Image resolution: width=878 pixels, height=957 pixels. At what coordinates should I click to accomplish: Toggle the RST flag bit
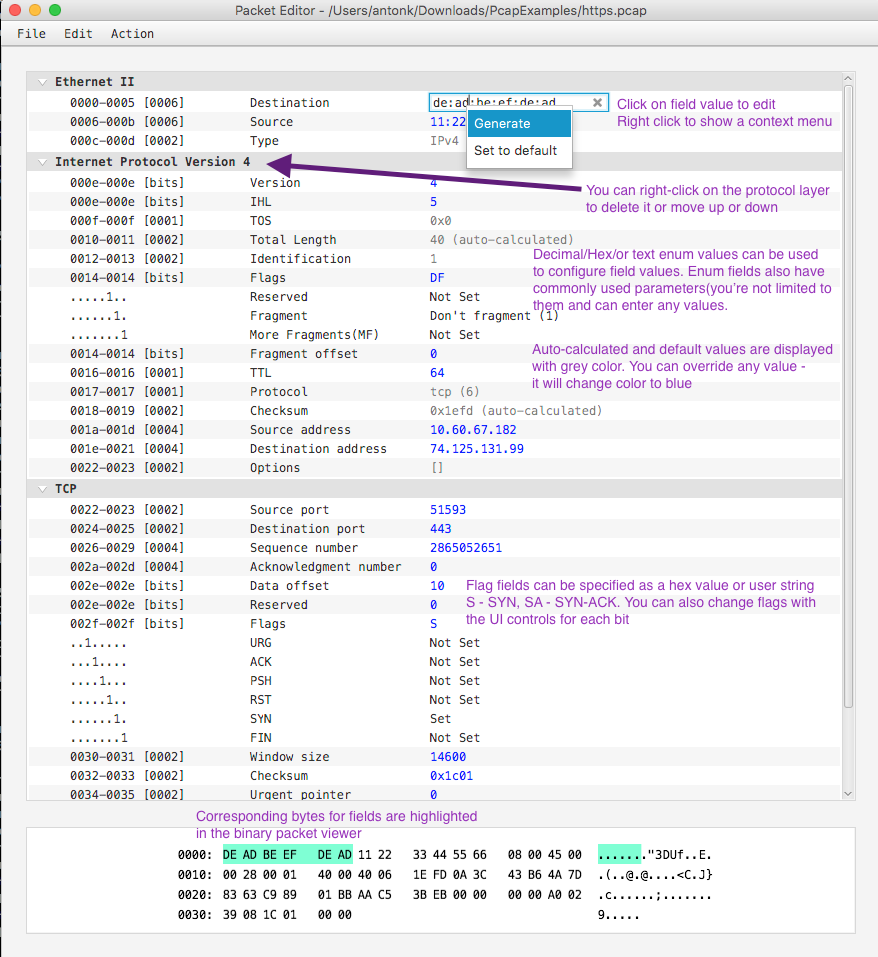pos(455,699)
